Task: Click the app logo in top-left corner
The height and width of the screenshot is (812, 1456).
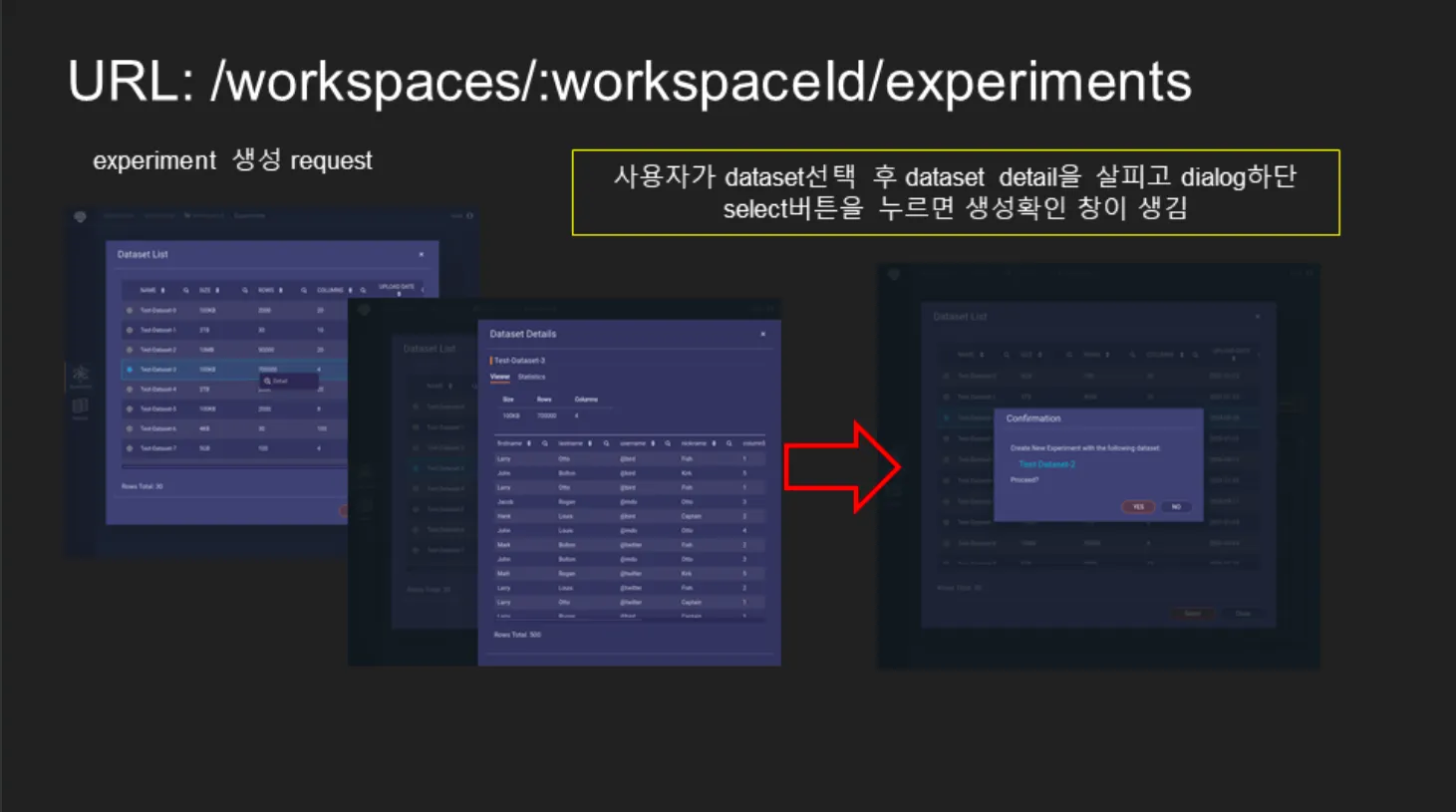Action: tap(81, 216)
